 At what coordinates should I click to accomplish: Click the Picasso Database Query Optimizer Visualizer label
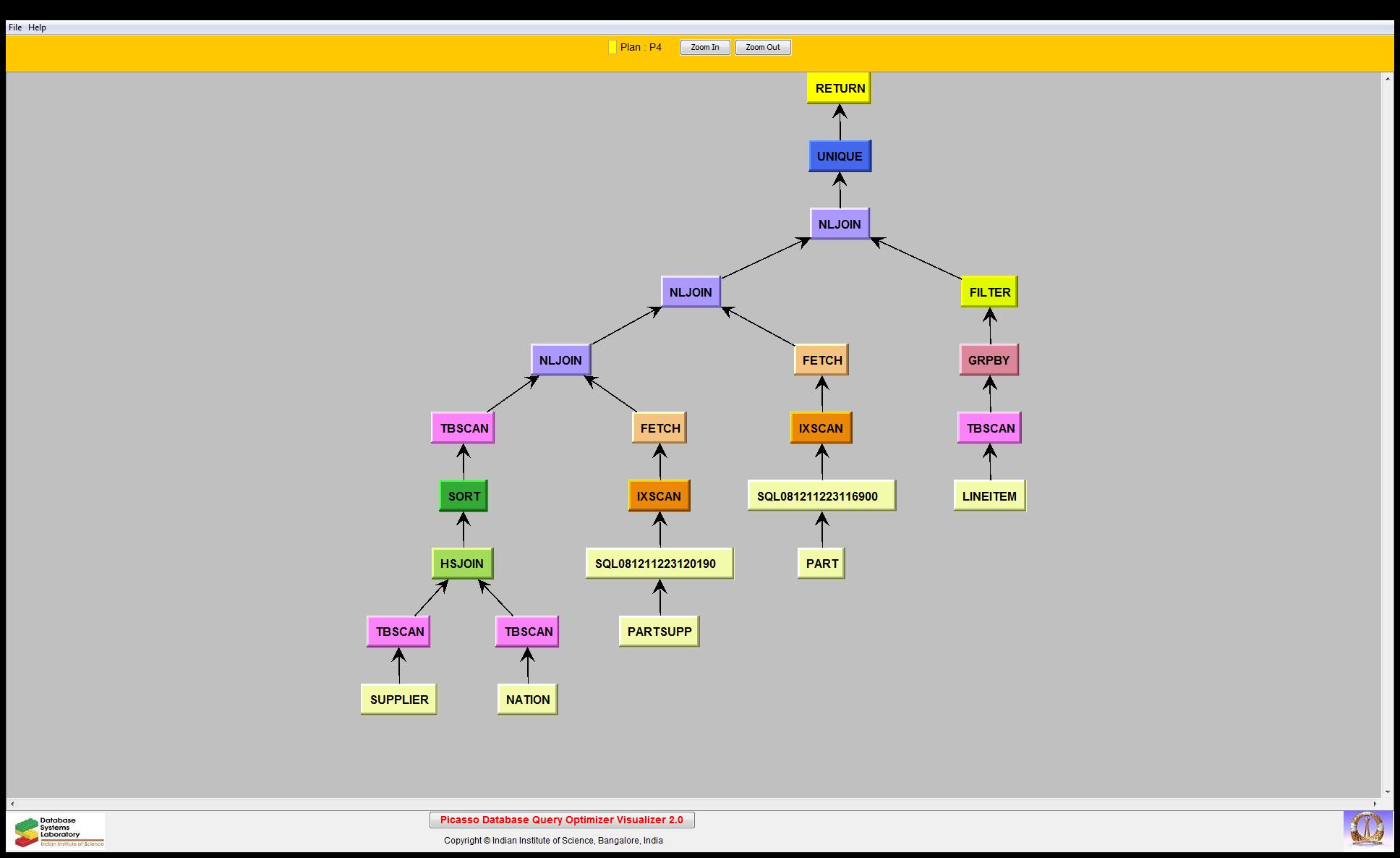(561, 820)
